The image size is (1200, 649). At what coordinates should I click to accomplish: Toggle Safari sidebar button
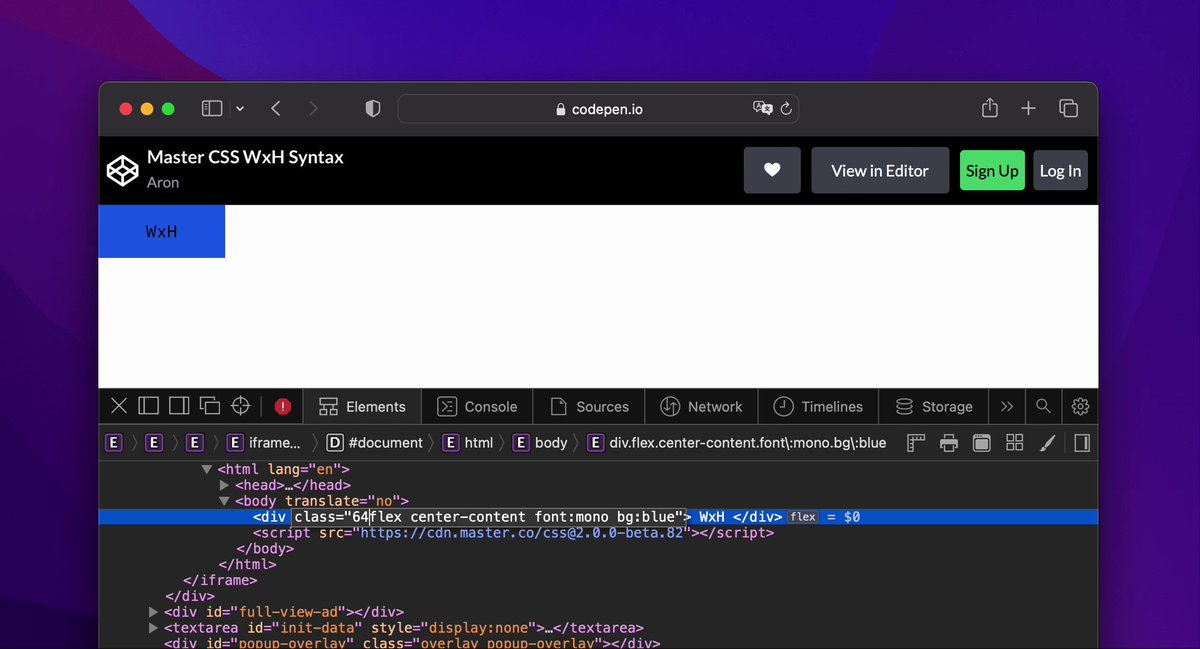click(212, 108)
